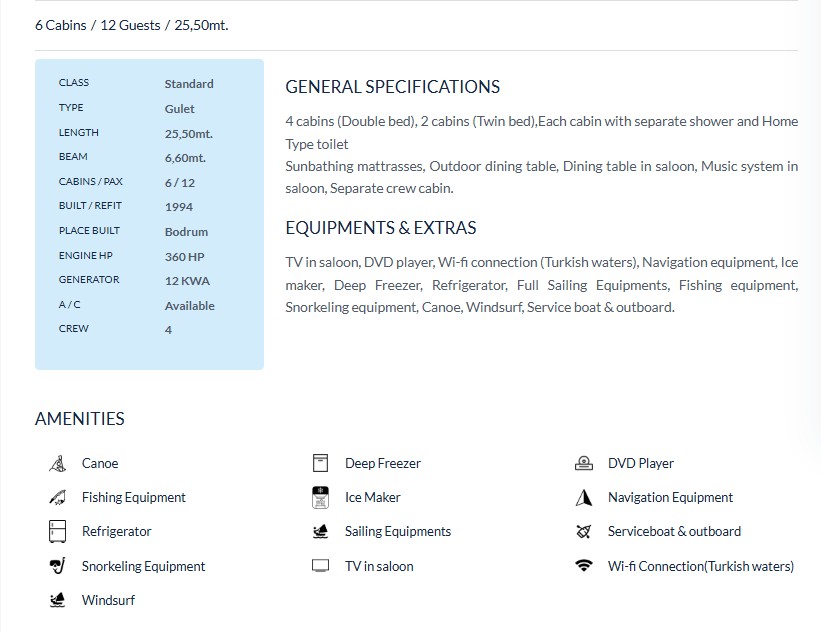Click the Wi-fi Connection signal icon
Screen dimensions: 821x632
point(584,567)
